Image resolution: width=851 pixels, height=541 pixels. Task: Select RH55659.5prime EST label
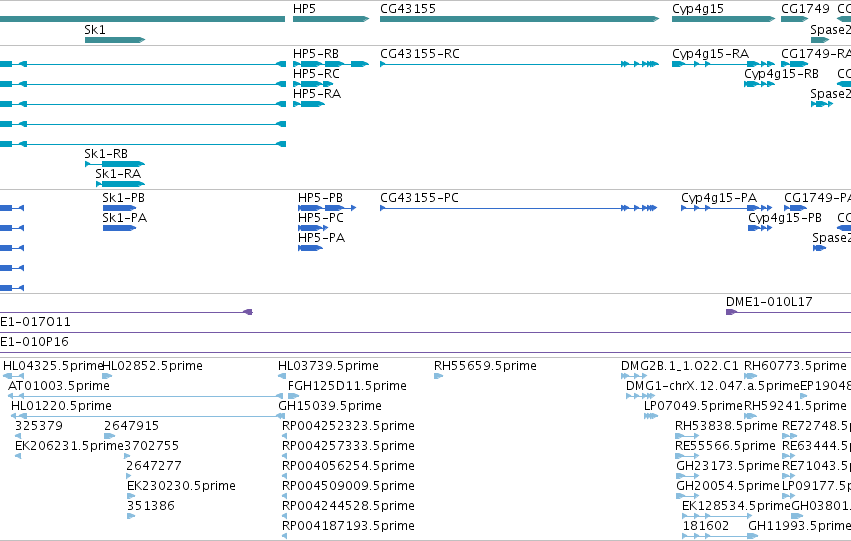point(485,366)
